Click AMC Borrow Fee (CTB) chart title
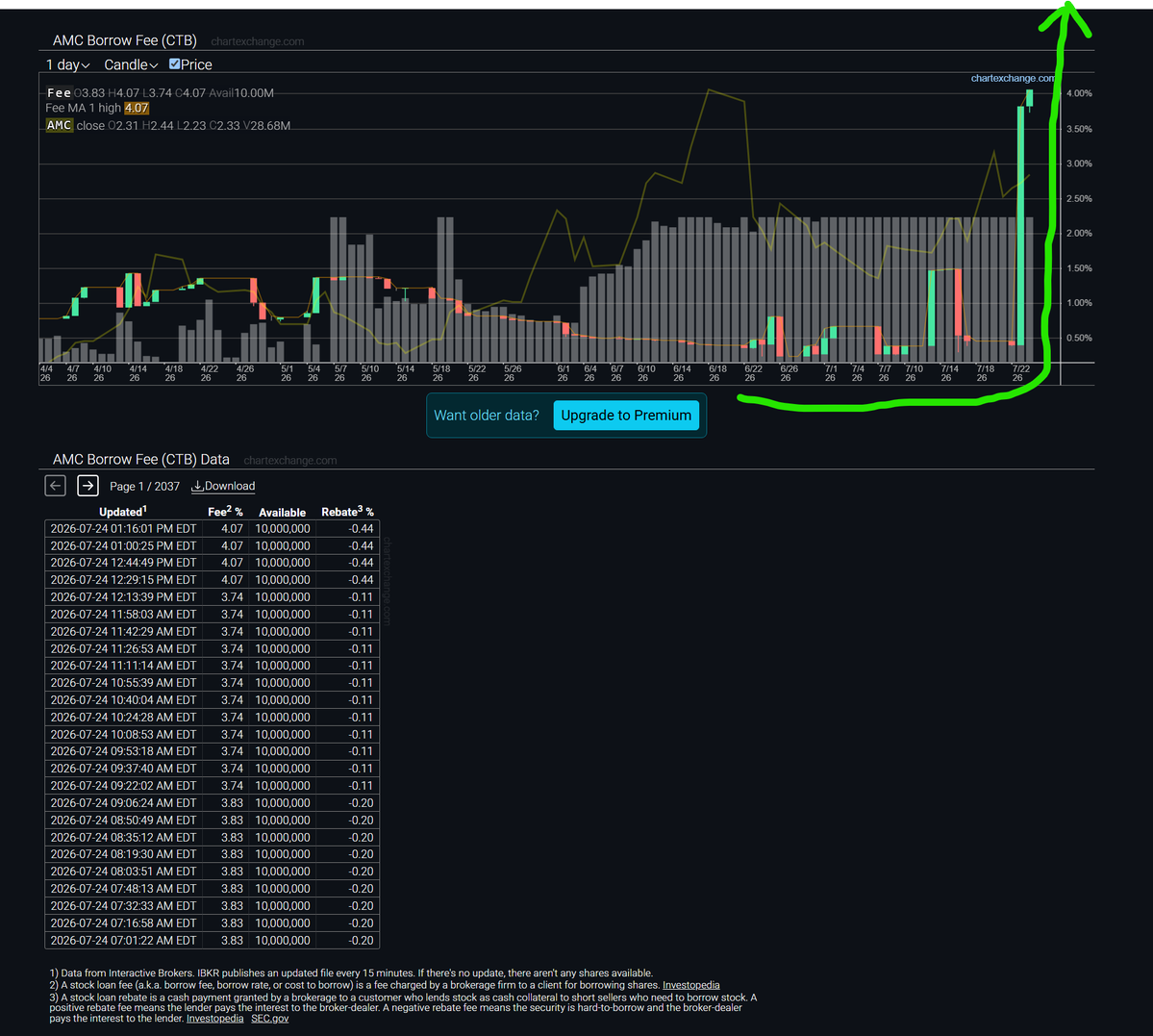1153x1036 pixels. pyautogui.click(x=124, y=40)
